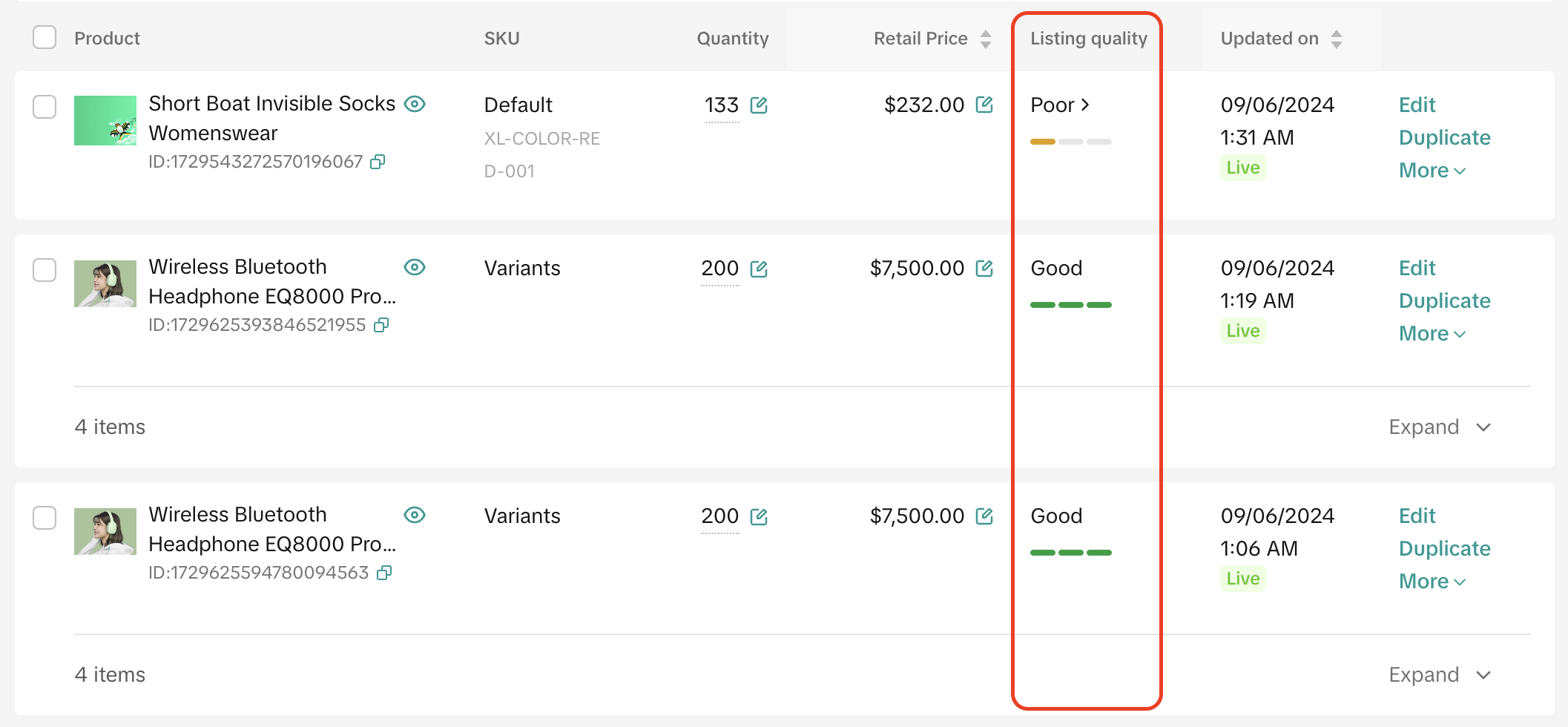Sort table by Retail Price
Image resolution: width=1568 pixels, height=727 pixels.
coord(985,39)
